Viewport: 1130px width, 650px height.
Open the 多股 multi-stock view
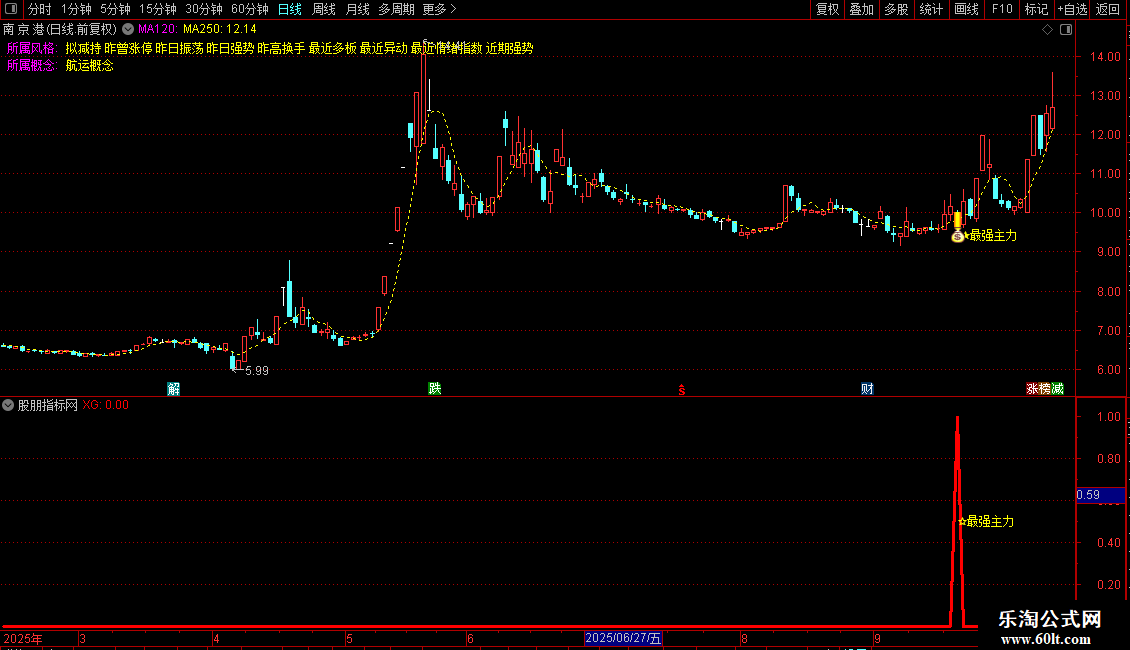[896, 9]
